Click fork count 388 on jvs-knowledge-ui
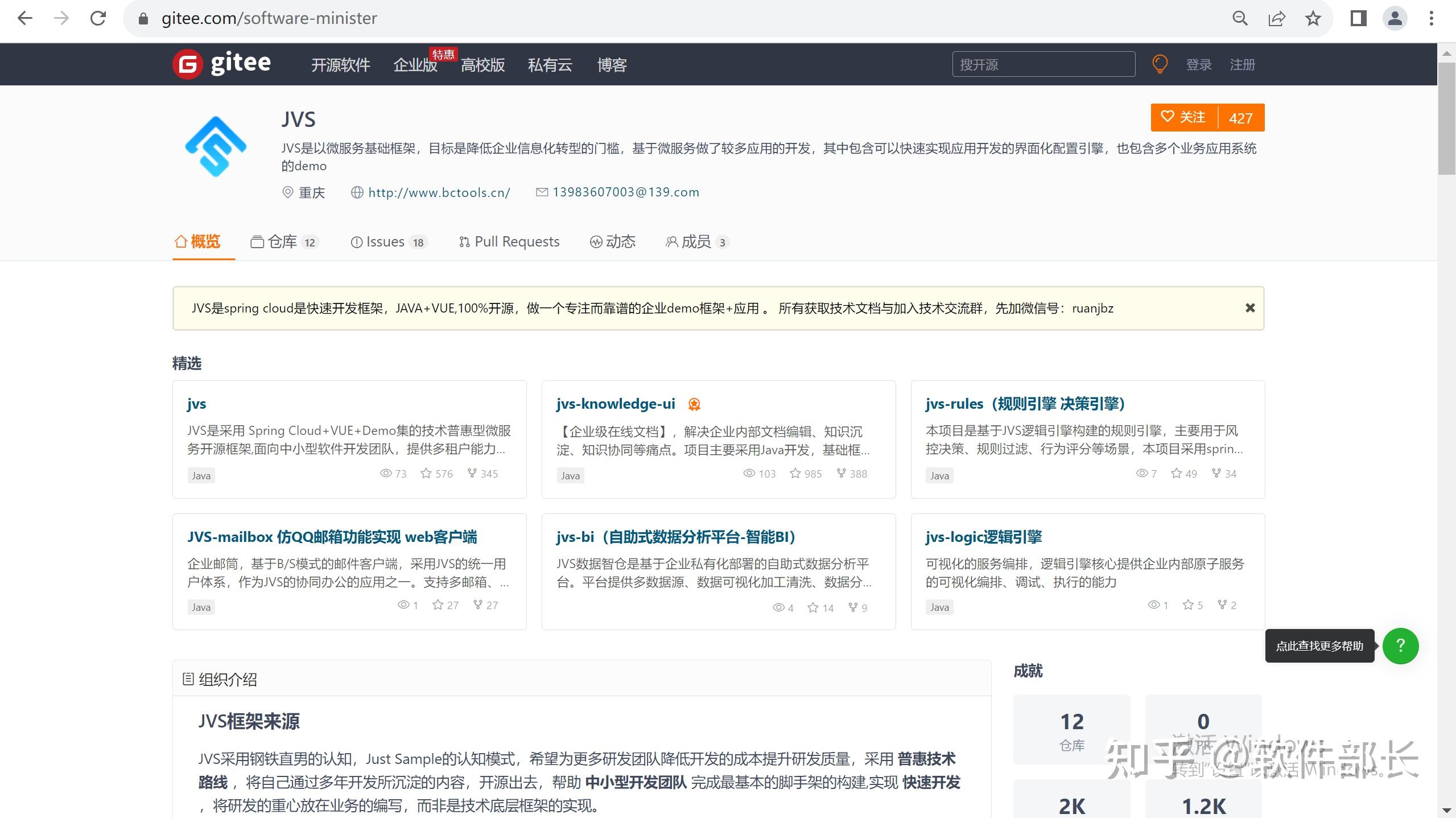 click(852, 474)
